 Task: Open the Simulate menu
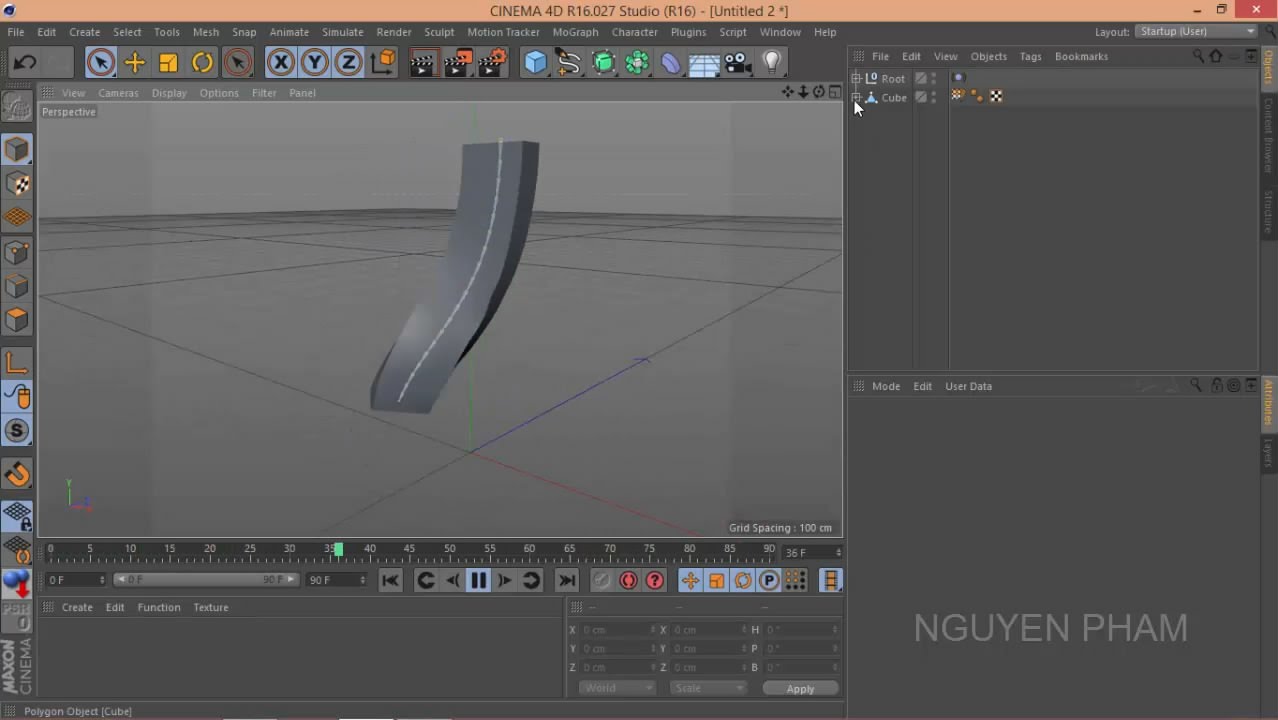tap(342, 32)
